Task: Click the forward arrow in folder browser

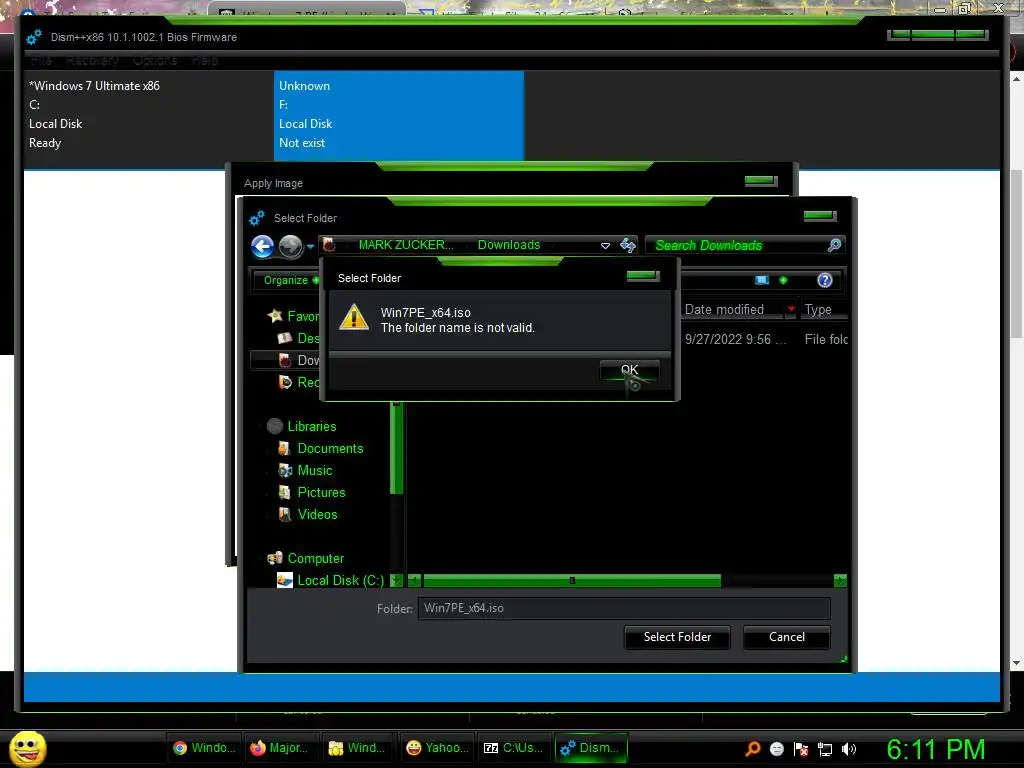Action: click(291, 246)
